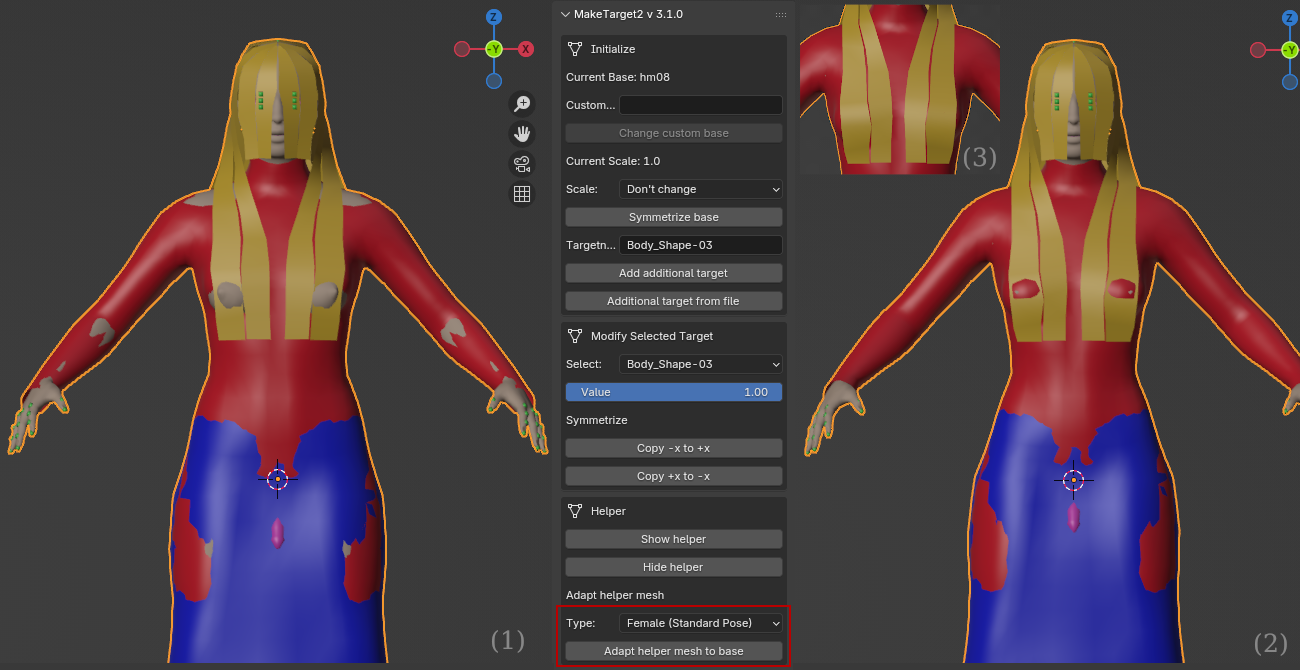Click Adapt helper mesh to base
1300x670 pixels.
673,651
